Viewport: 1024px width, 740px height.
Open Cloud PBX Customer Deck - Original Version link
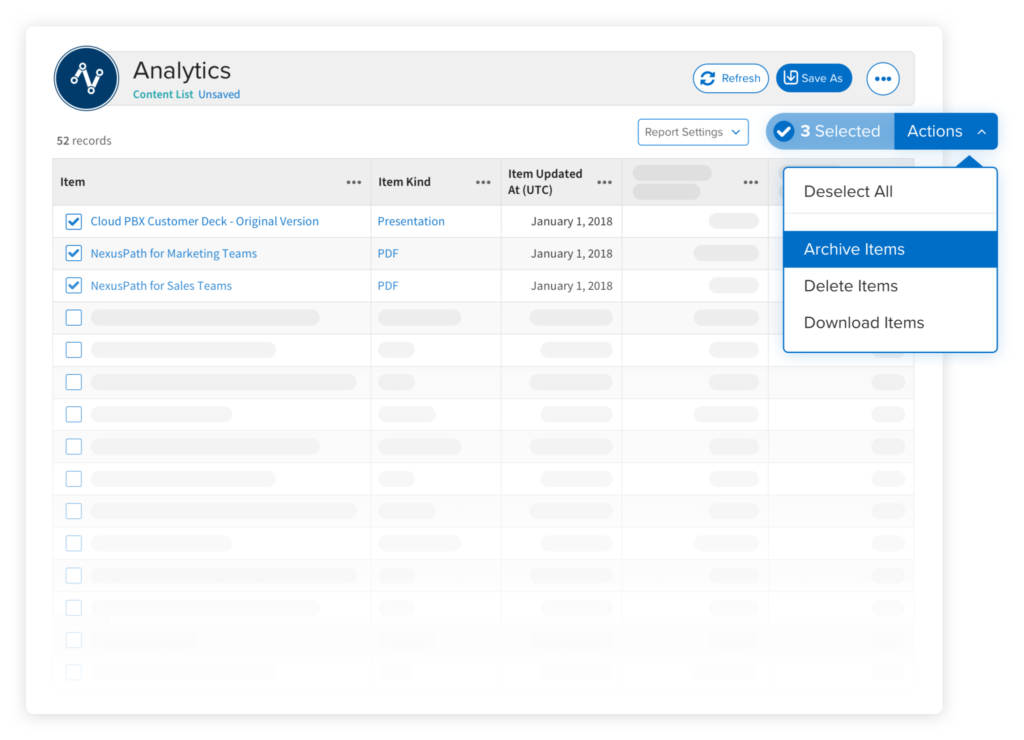204,222
